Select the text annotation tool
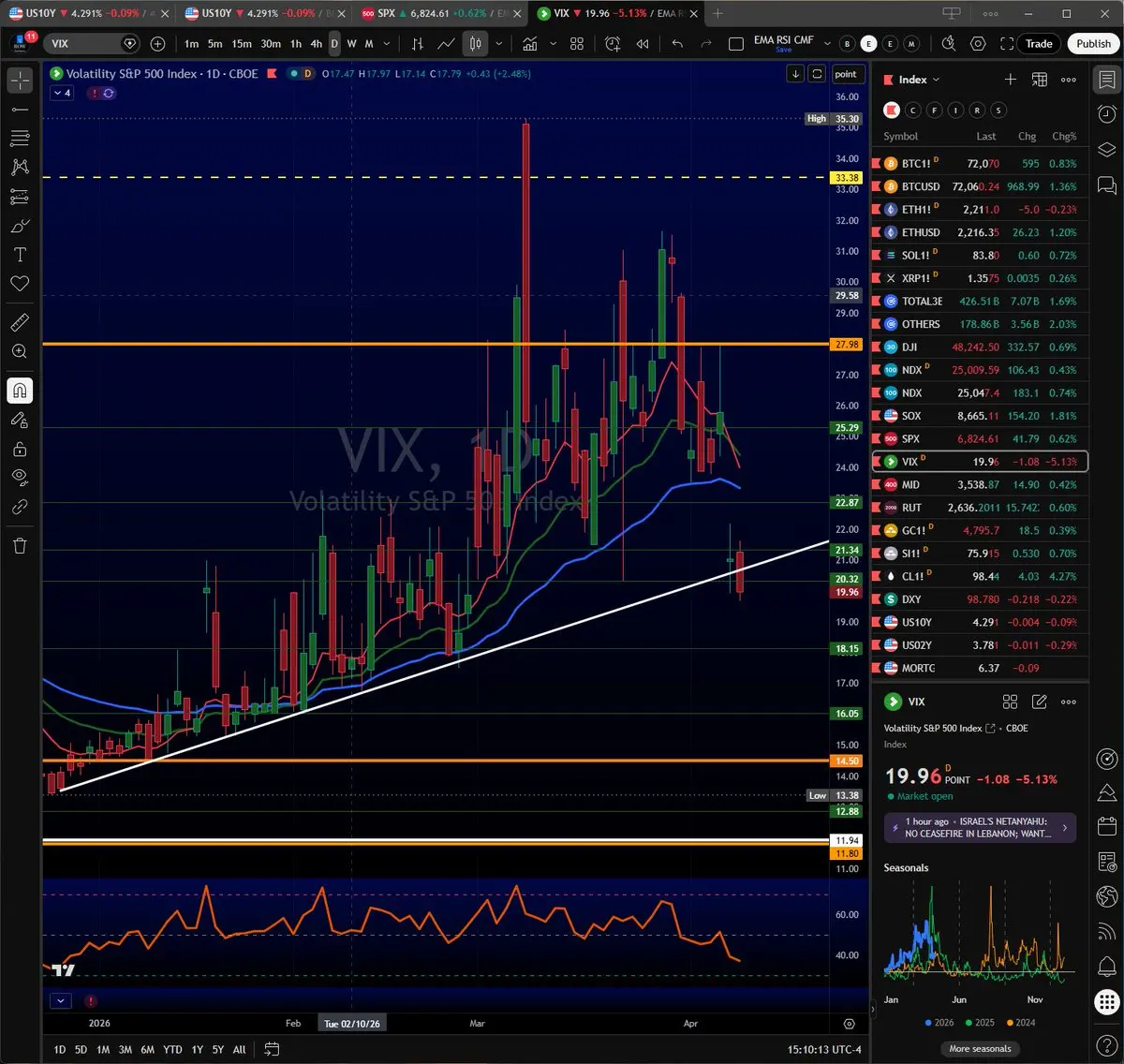Screen dimensions: 1124x1064 20,255
